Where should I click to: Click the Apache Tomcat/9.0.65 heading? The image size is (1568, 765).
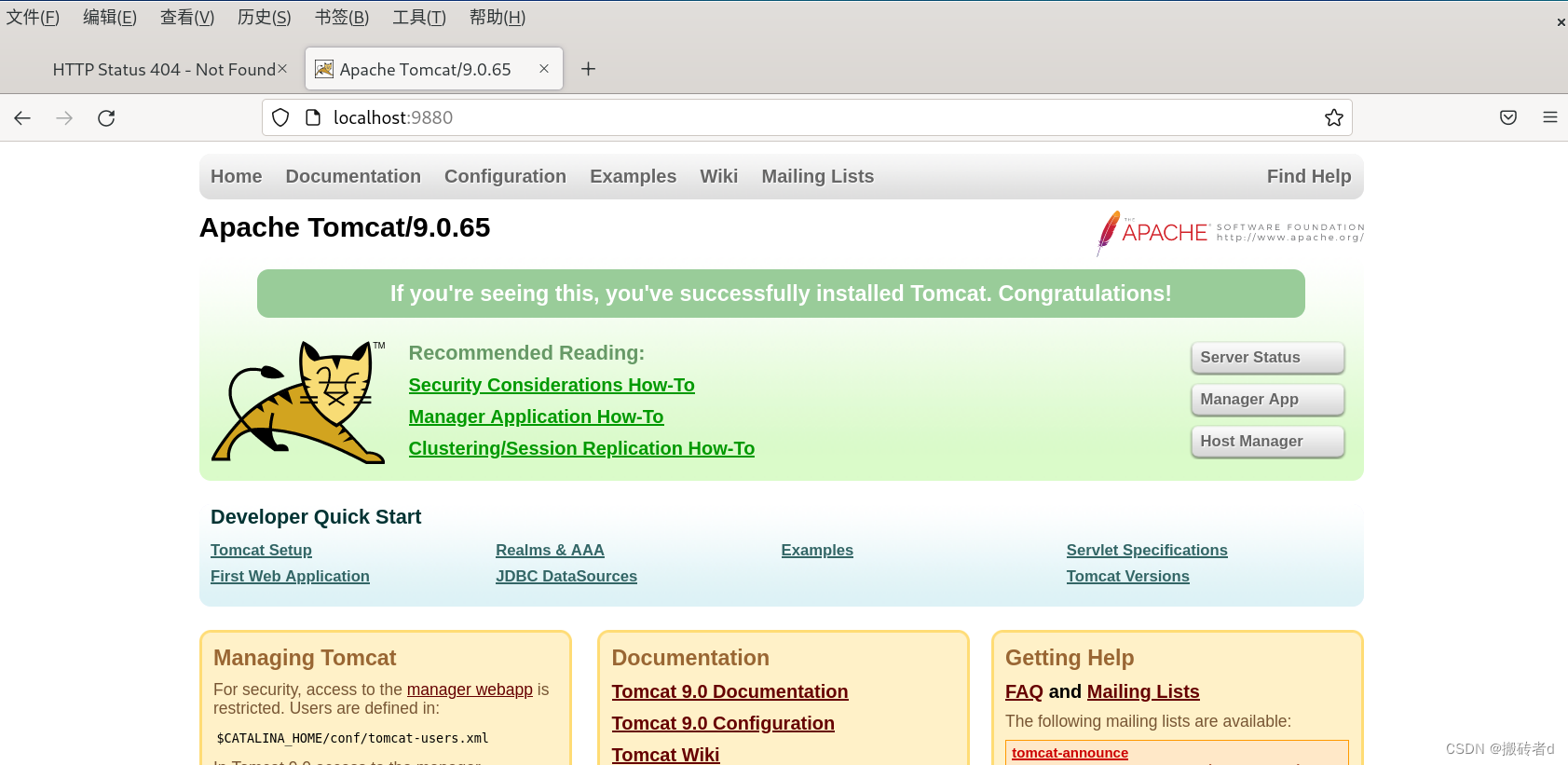pos(345,227)
